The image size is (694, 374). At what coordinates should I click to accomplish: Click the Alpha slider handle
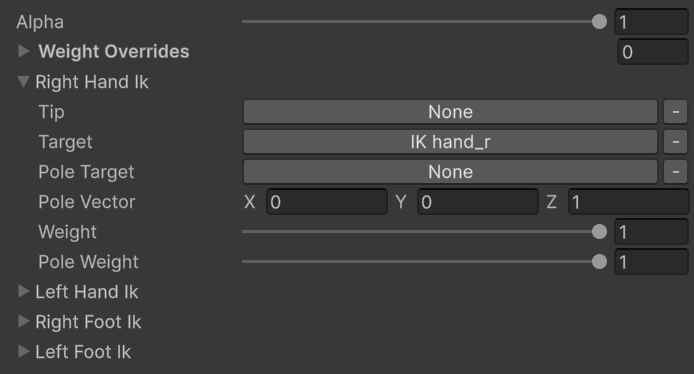599,21
